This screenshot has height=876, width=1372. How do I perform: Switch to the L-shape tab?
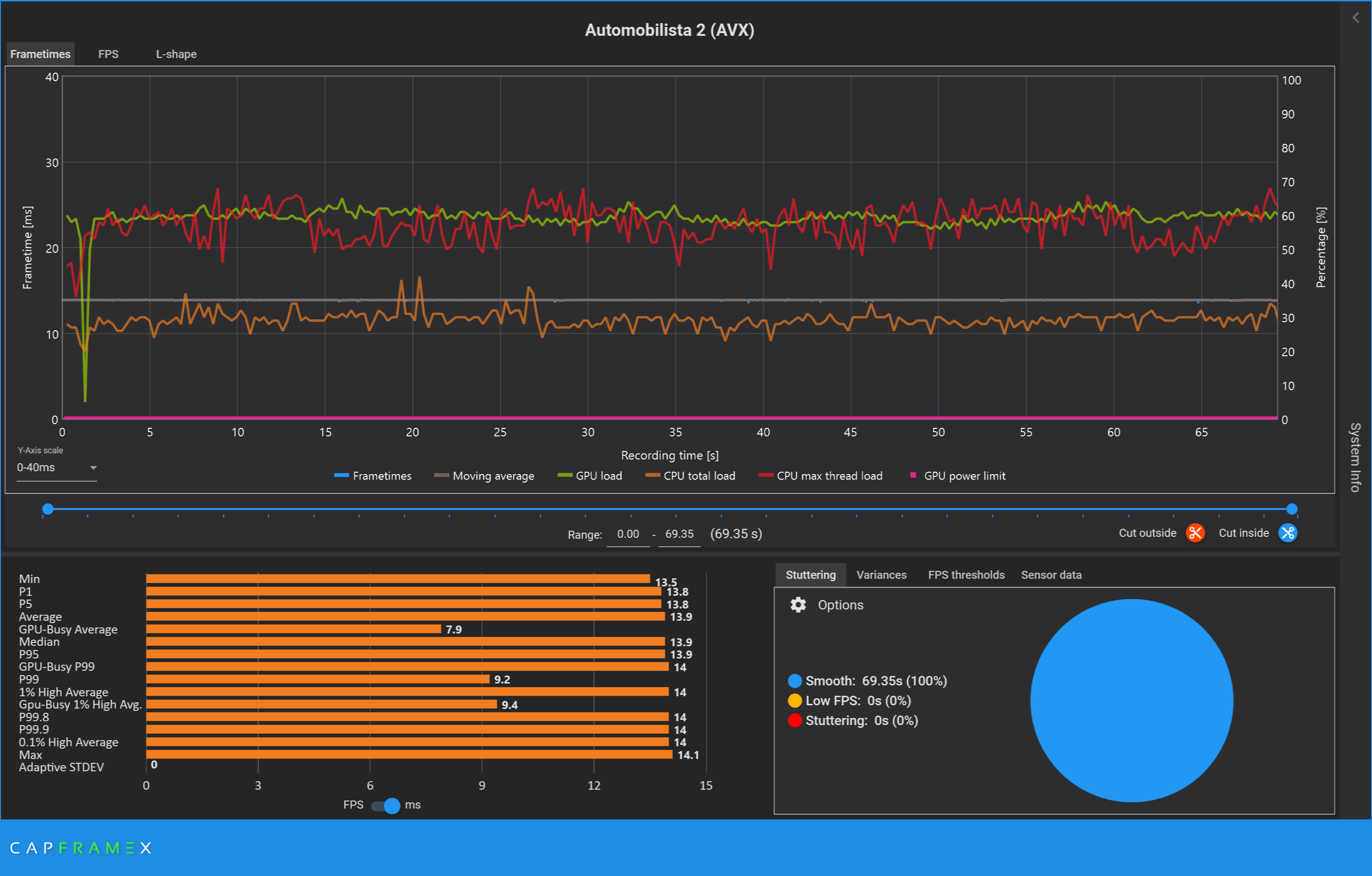pyautogui.click(x=176, y=54)
